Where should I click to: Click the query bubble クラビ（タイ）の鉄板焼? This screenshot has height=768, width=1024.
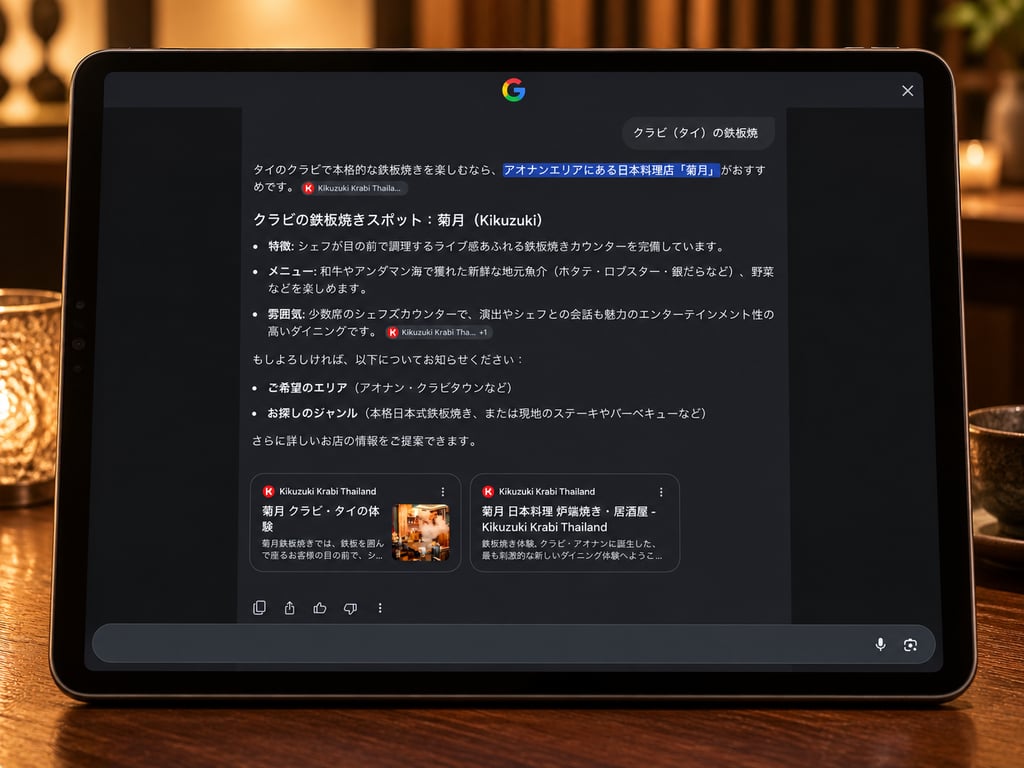coord(696,133)
